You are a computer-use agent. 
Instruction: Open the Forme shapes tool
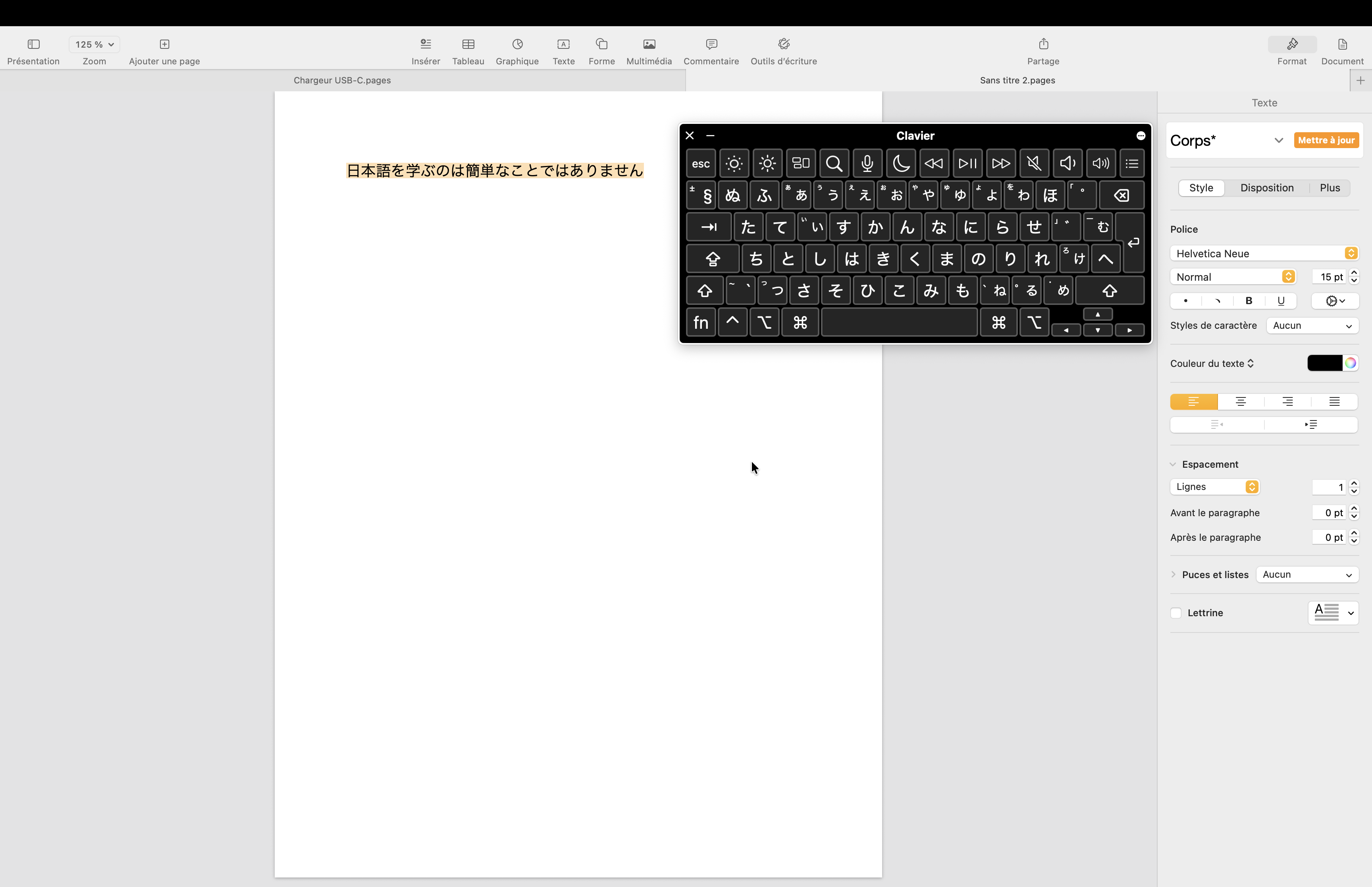pos(602,44)
